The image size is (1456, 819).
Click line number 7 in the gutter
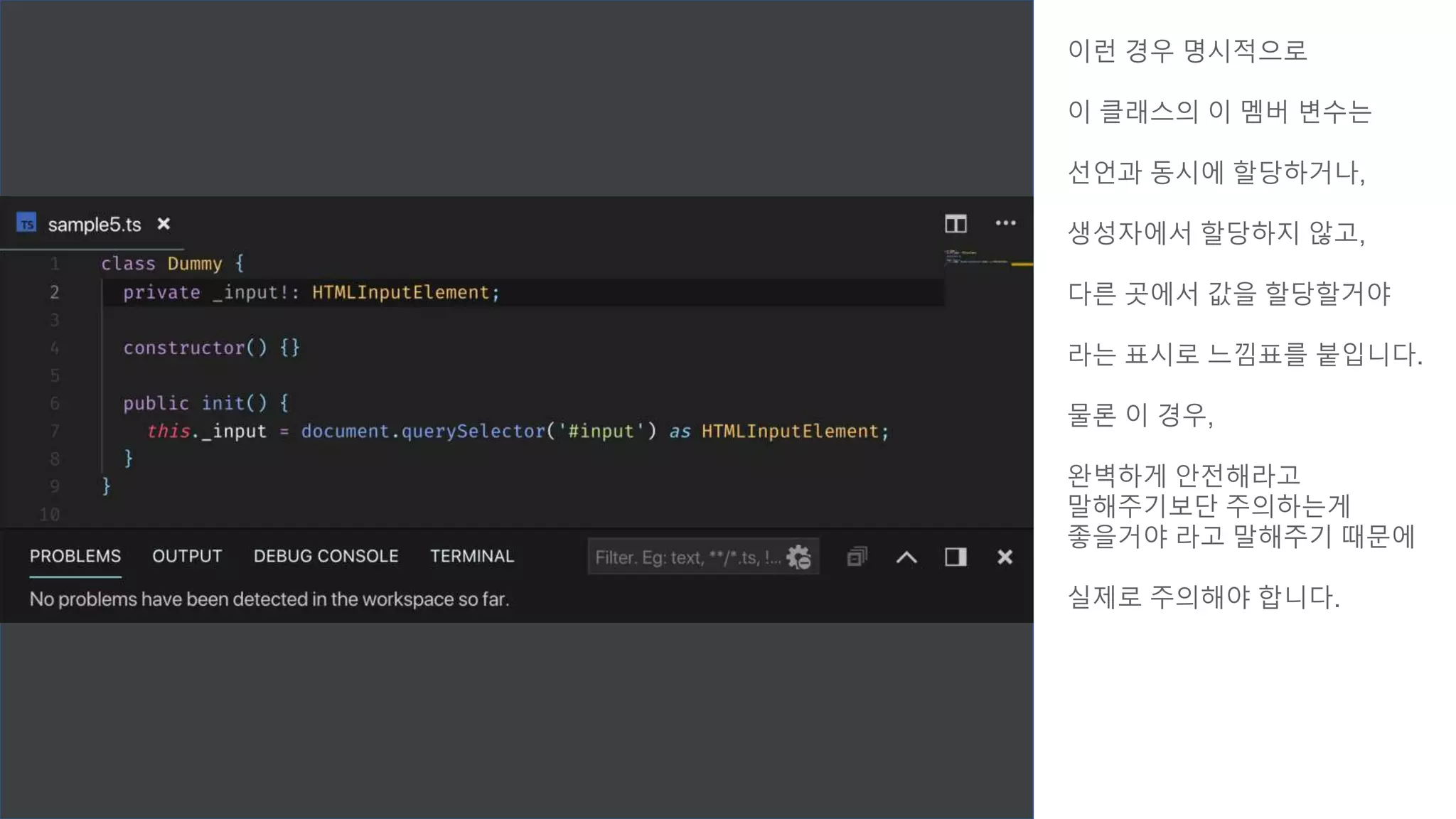[55, 431]
